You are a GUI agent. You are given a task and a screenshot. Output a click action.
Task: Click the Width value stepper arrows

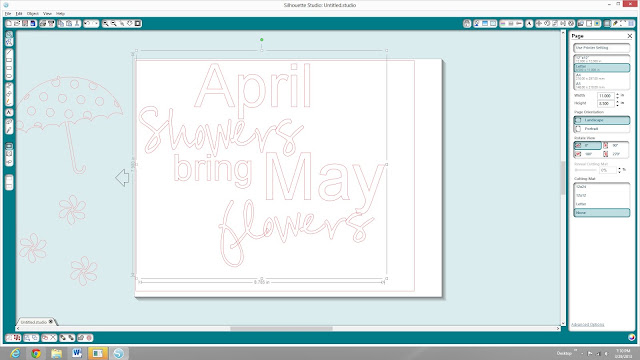[x=617, y=96]
